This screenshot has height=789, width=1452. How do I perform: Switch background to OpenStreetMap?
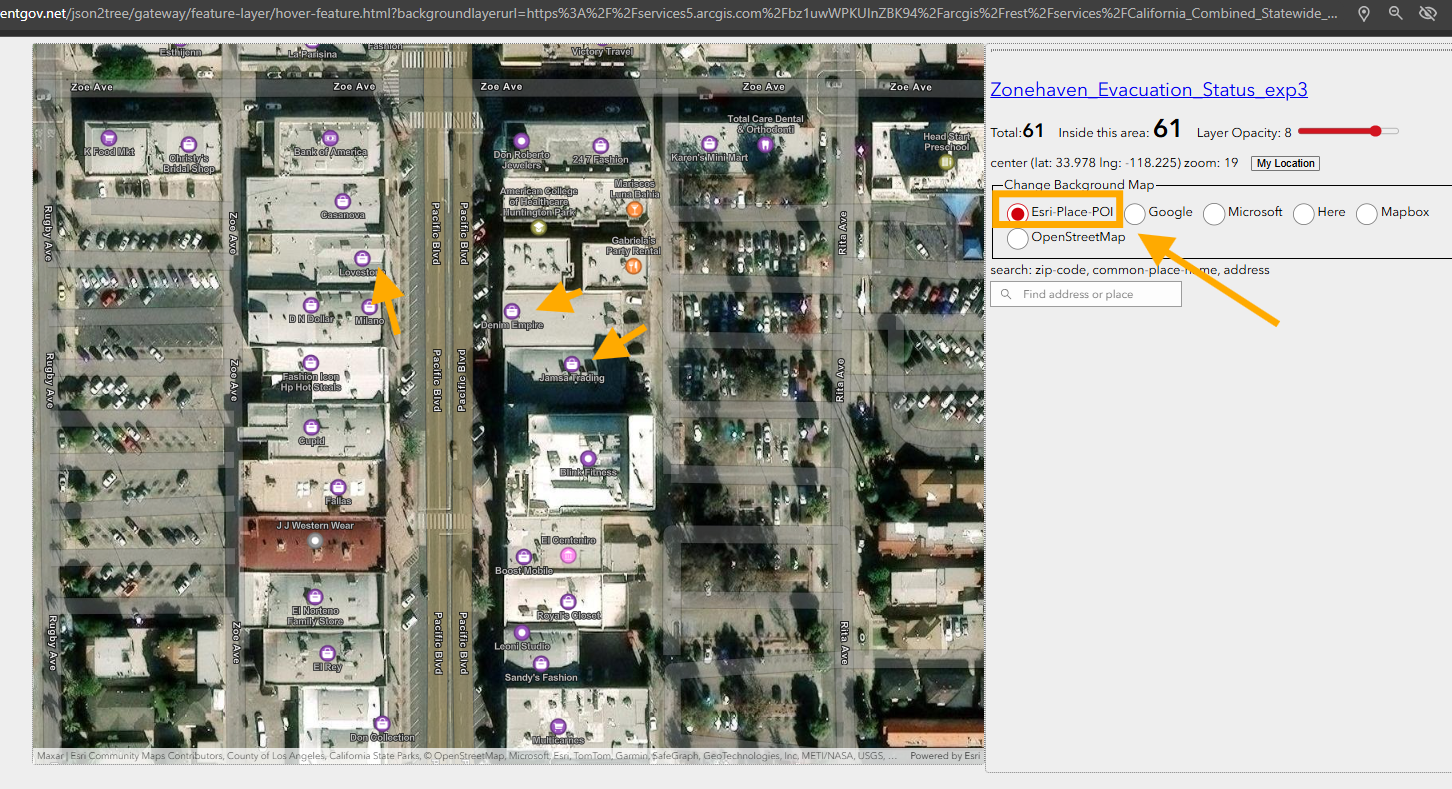click(1018, 238)
